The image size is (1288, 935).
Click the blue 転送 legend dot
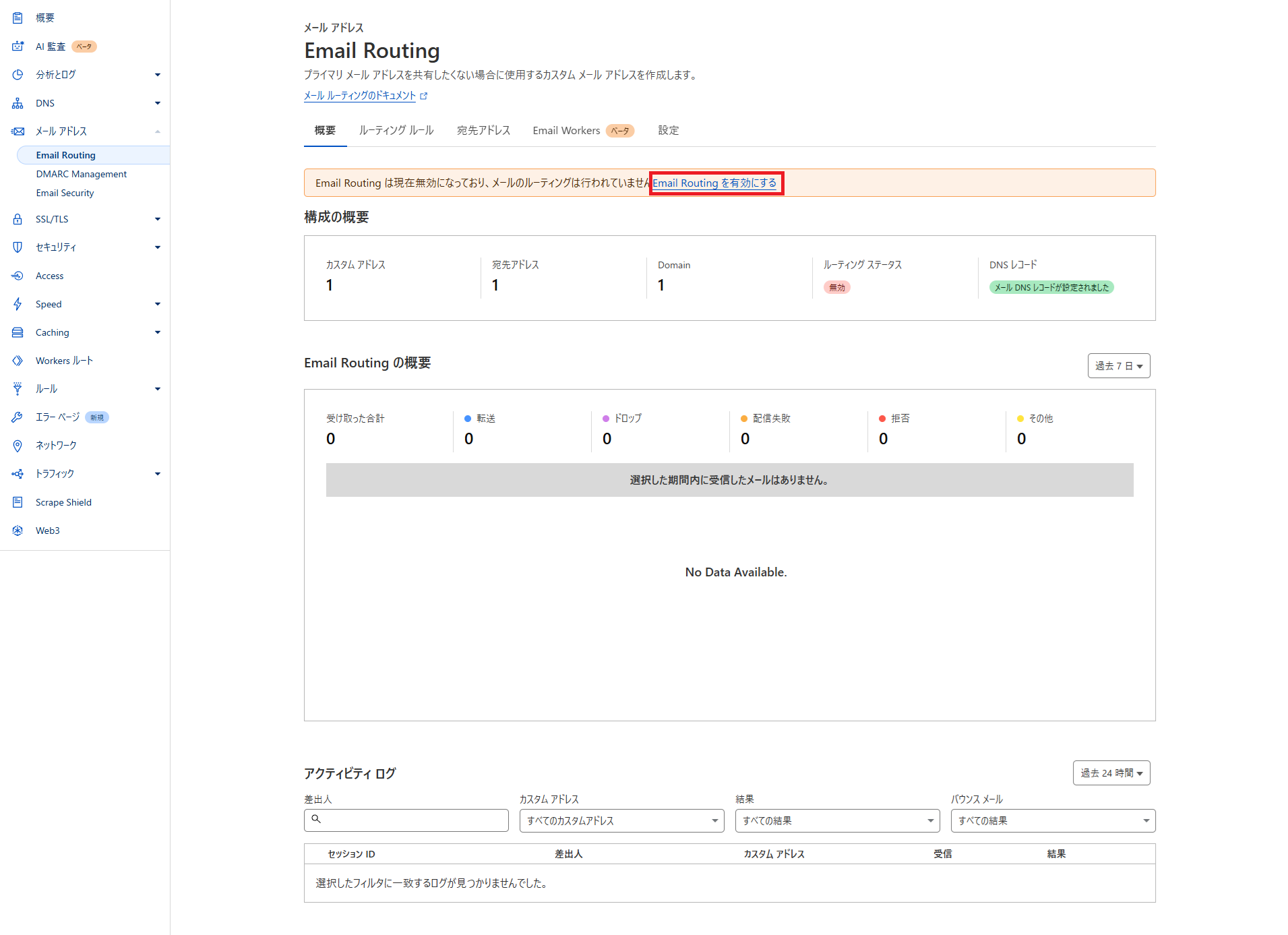[468, 419]
